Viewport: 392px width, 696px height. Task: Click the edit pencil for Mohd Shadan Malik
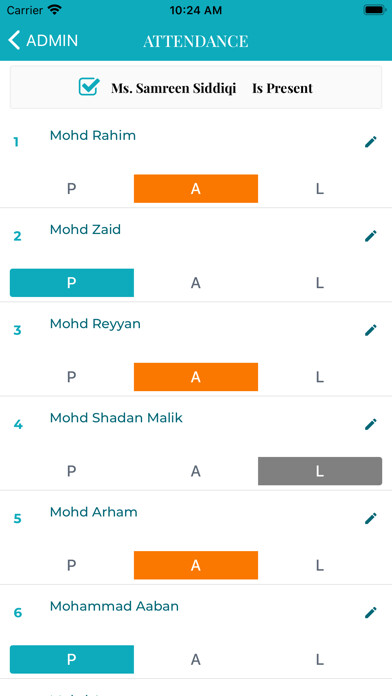370,424
